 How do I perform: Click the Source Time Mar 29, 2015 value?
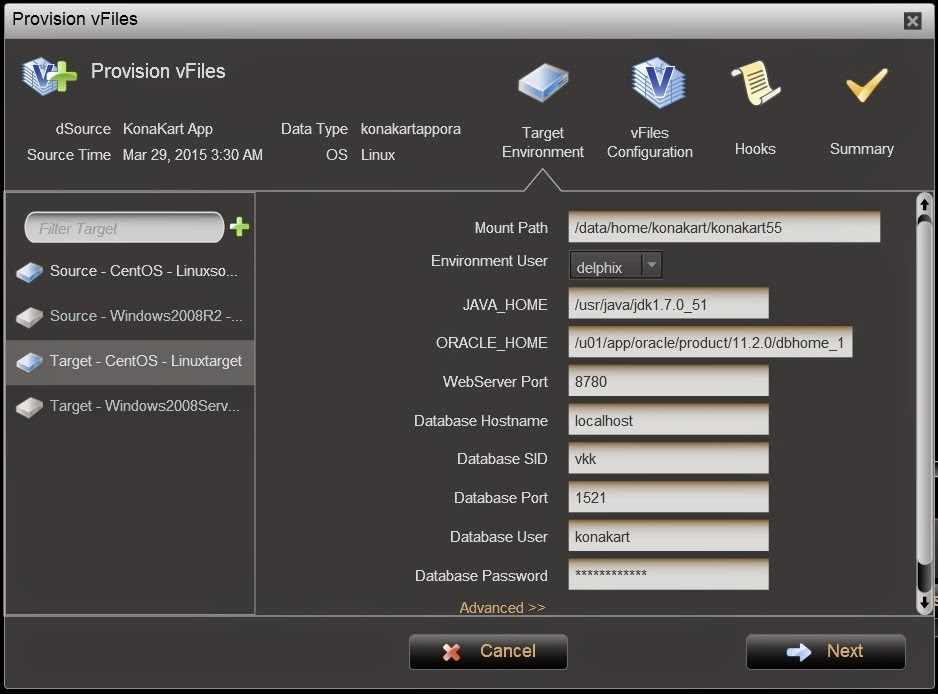193,155
